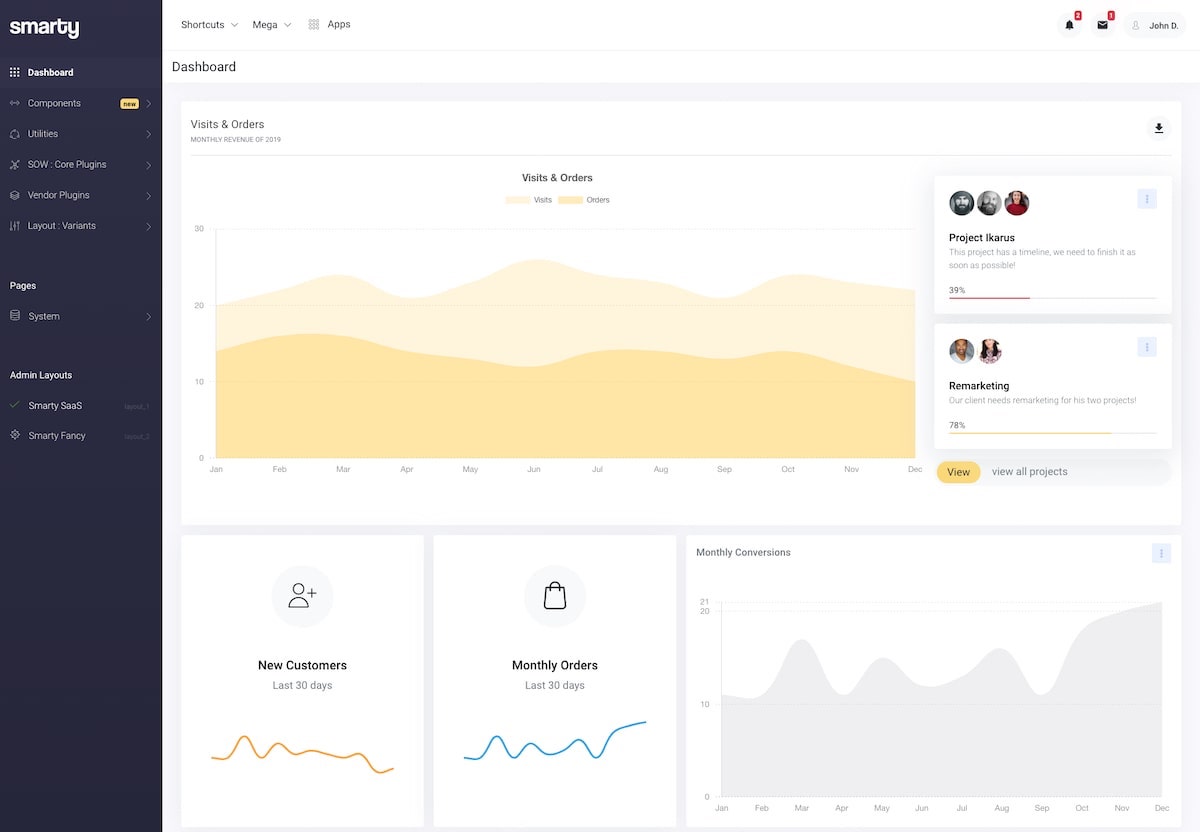Screen dimensions: 1200x832
Task: Expand Components in the sidebar
Action: pyautogui.click(x=80, y=103)
